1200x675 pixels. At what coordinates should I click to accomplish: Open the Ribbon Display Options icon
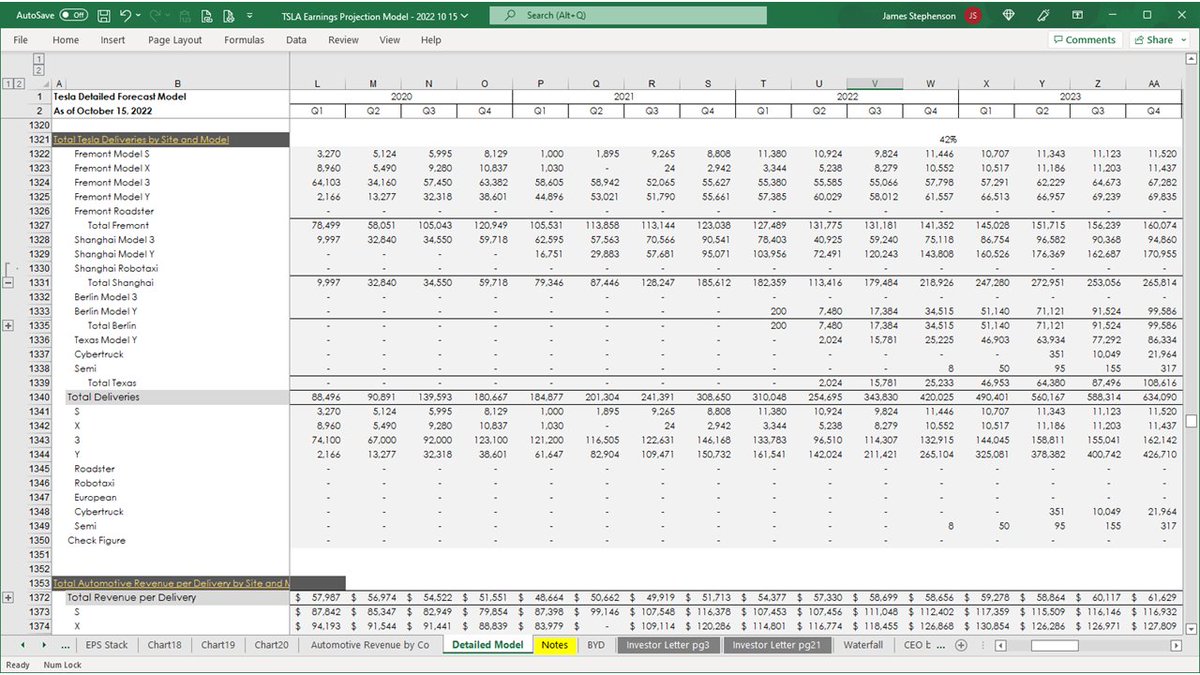[x=1079, y=16]
